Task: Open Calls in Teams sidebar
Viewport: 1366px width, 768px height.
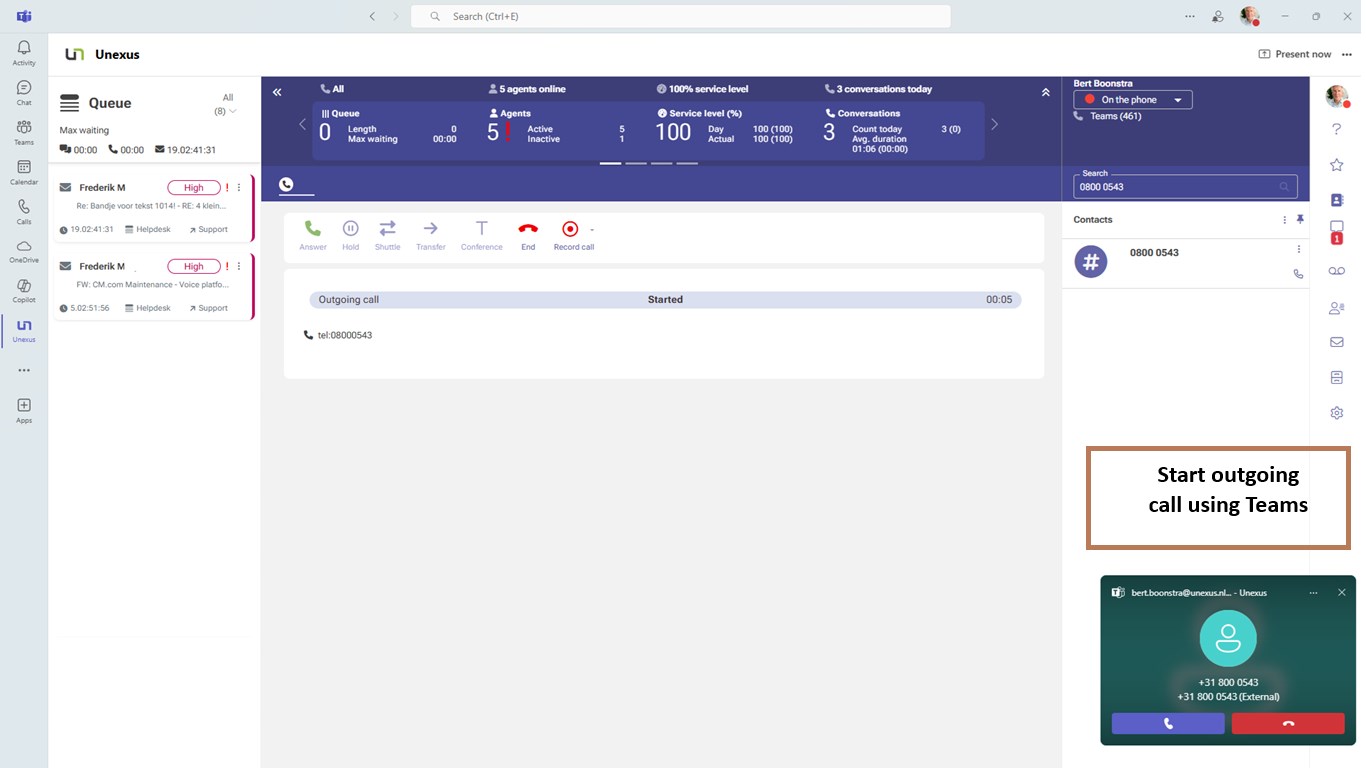Action: coord(24,212)
